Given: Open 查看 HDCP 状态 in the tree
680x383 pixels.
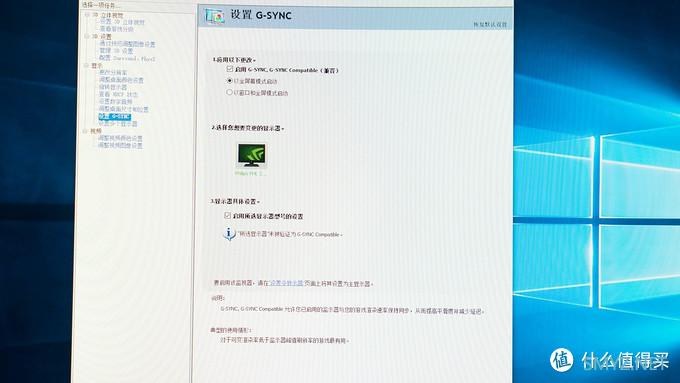Looking at the screenshot, I should [x=118, y=94].
